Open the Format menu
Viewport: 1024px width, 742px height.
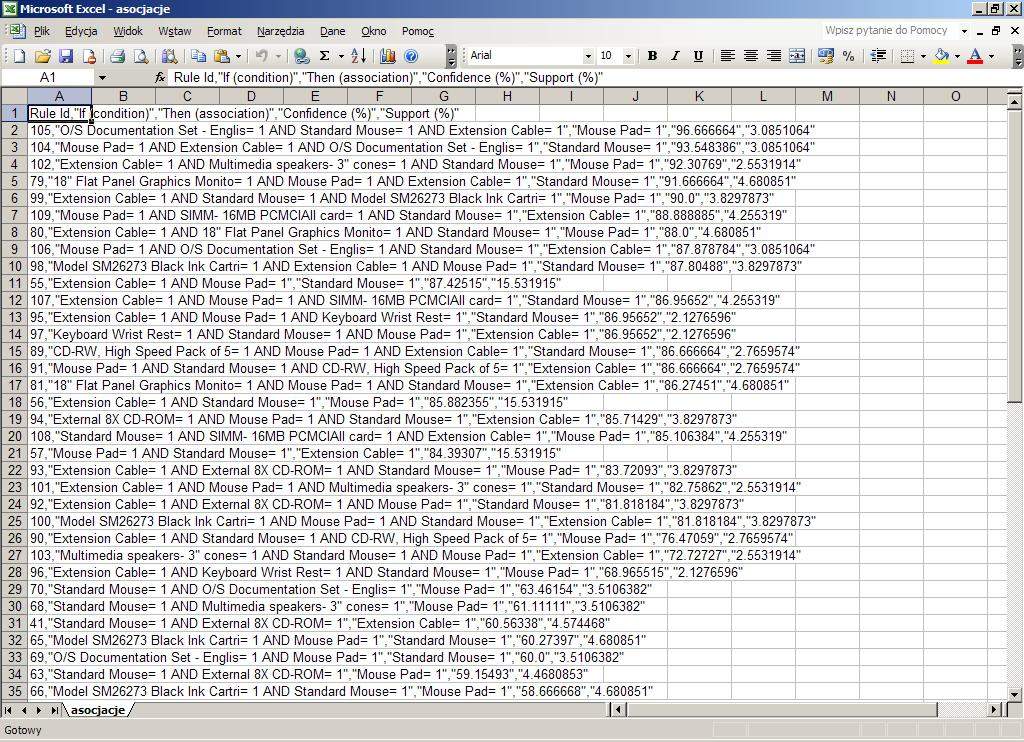pos(224,31)
